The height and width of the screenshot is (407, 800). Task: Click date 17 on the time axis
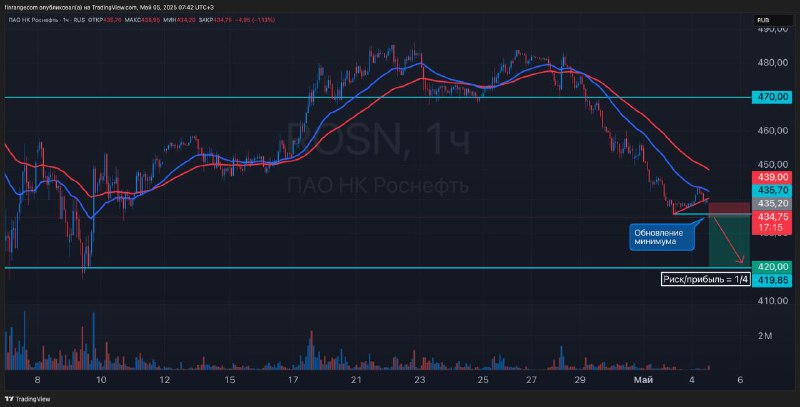[293, 380]
